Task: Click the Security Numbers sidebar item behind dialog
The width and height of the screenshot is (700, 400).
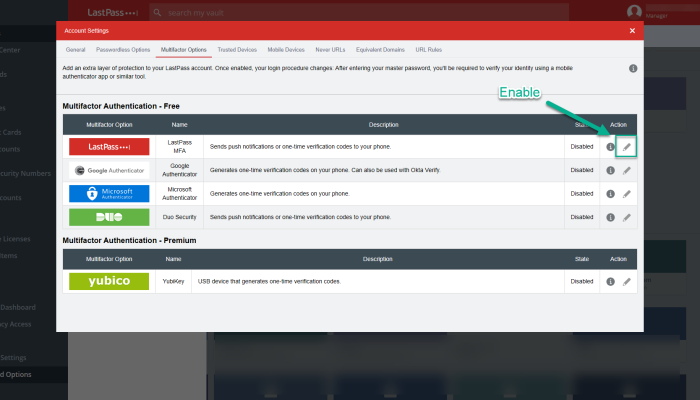Action: [x=25, y=173]
